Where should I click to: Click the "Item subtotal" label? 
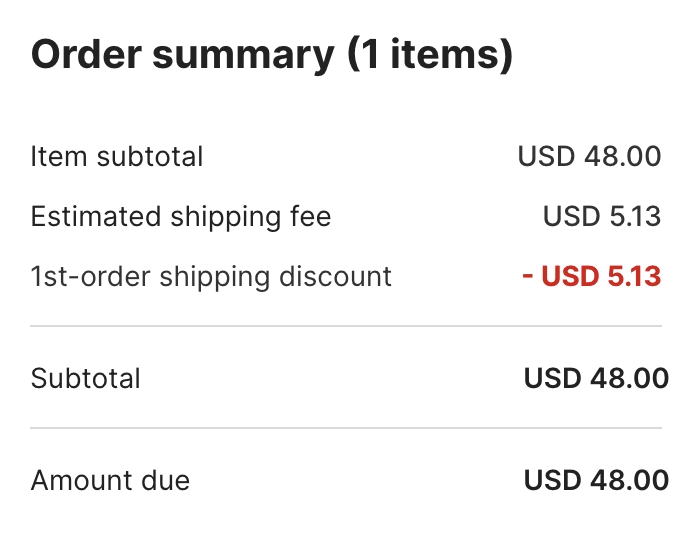pyautogui.click(x=117, y=157)
